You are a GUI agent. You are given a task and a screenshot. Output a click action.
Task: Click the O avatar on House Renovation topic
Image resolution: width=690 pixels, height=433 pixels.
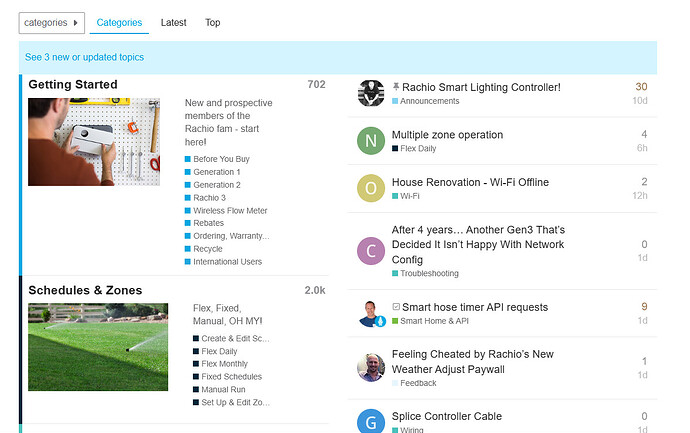pos(371,188)
